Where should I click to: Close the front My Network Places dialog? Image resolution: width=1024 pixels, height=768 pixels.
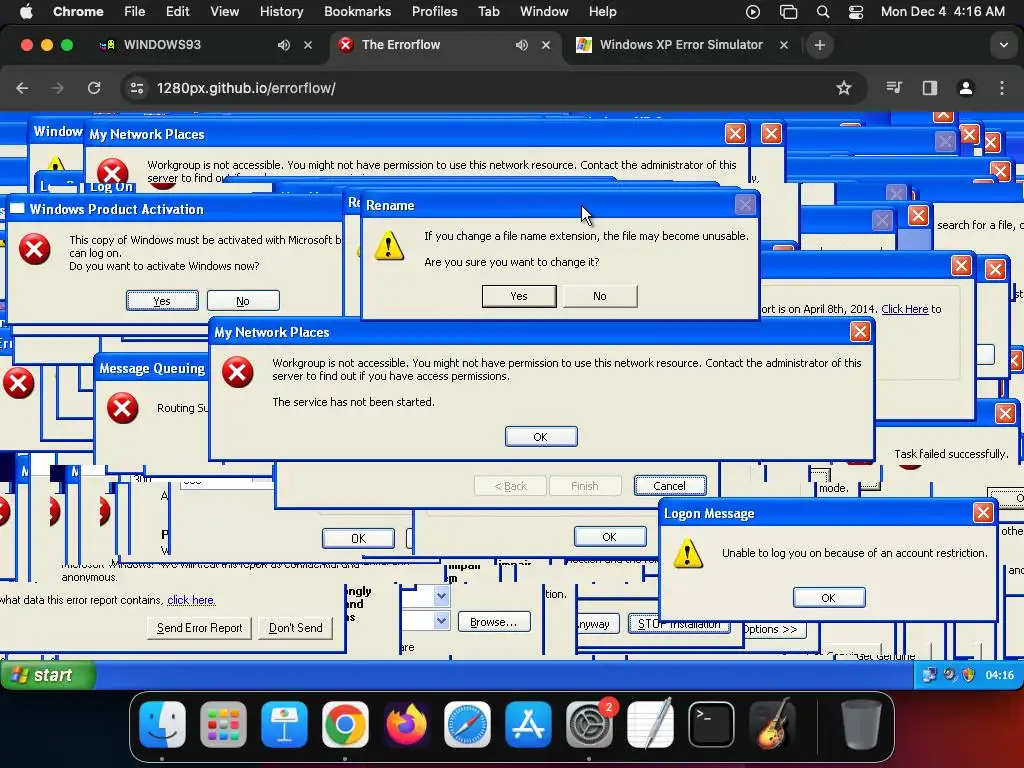860,332
